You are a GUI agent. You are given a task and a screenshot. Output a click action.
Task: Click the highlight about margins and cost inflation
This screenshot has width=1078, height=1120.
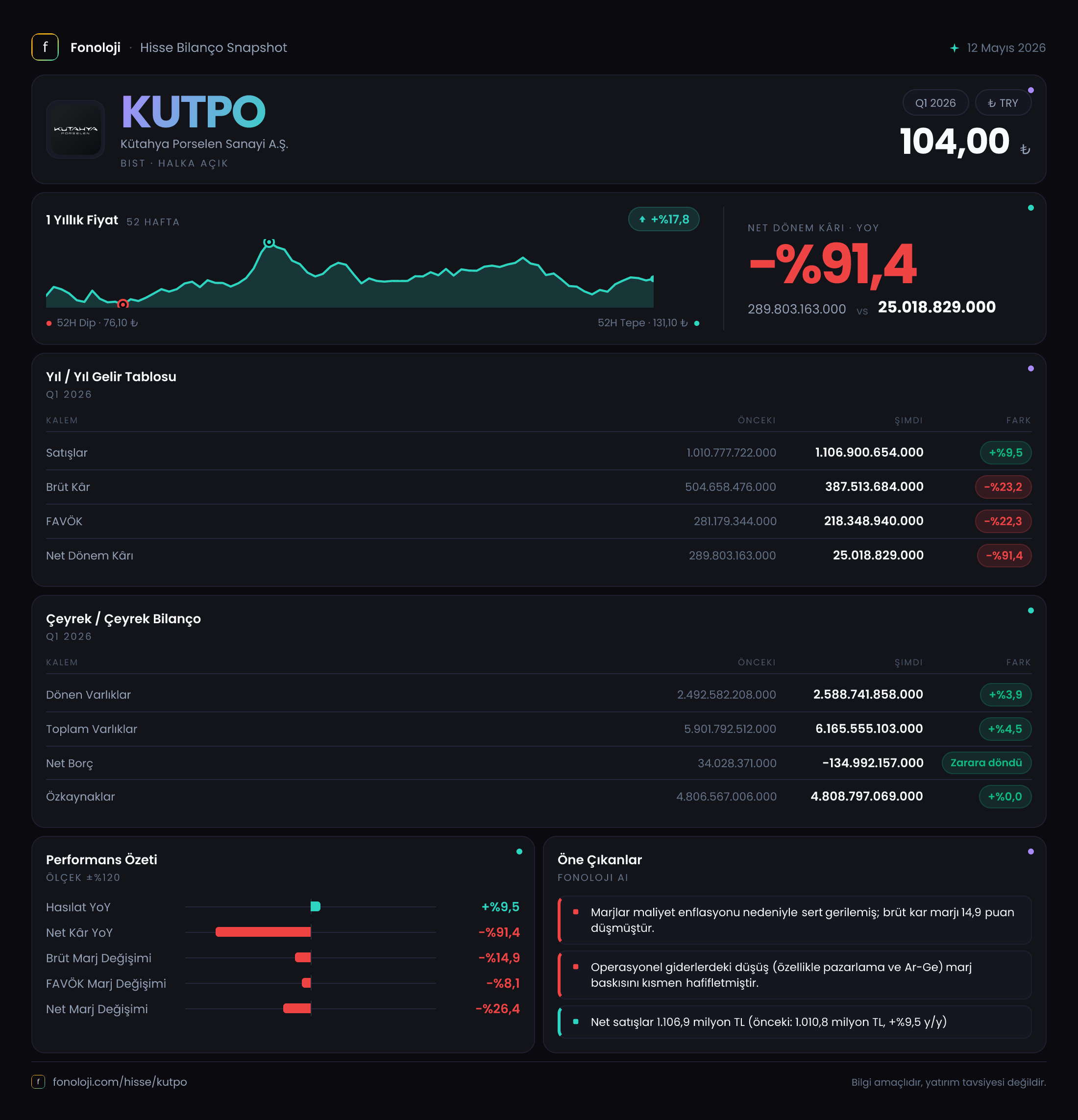(794, 920)
